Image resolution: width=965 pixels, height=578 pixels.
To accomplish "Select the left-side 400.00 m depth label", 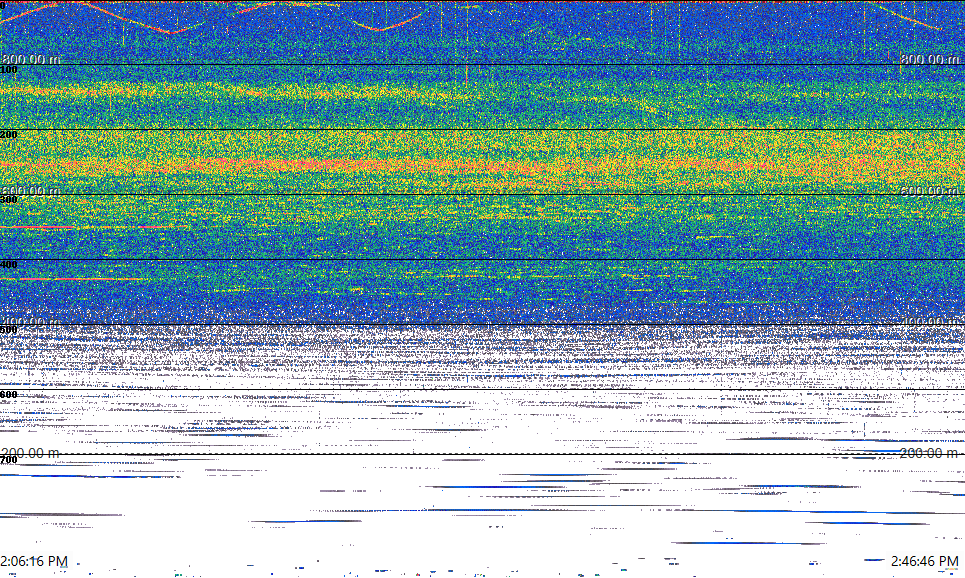I will coord(31,322).
